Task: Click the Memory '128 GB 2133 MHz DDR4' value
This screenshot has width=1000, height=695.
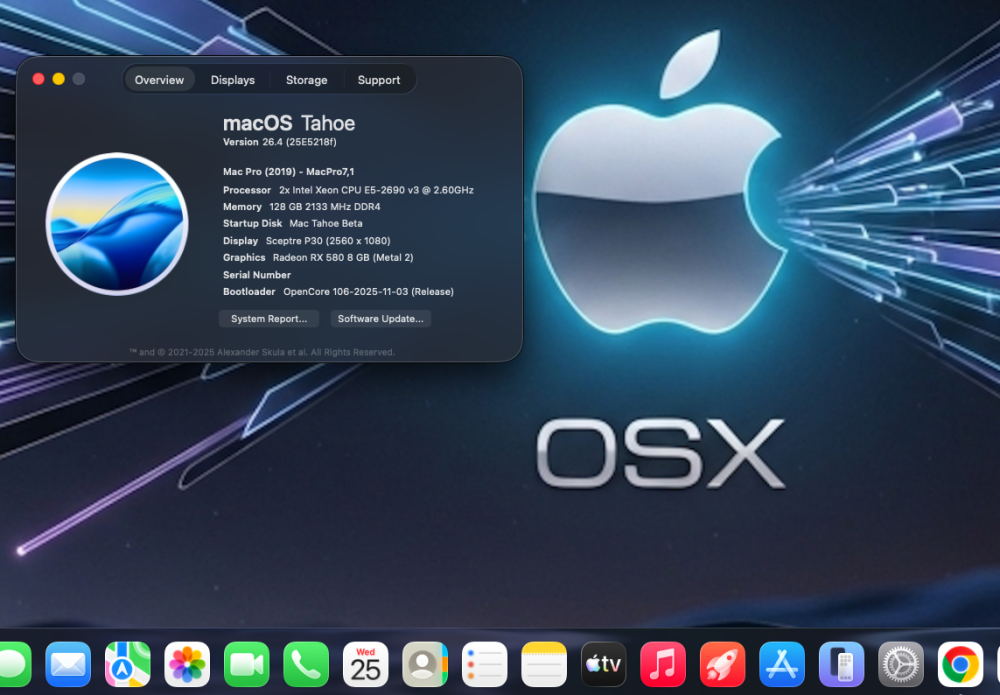Action: (325, 207)
